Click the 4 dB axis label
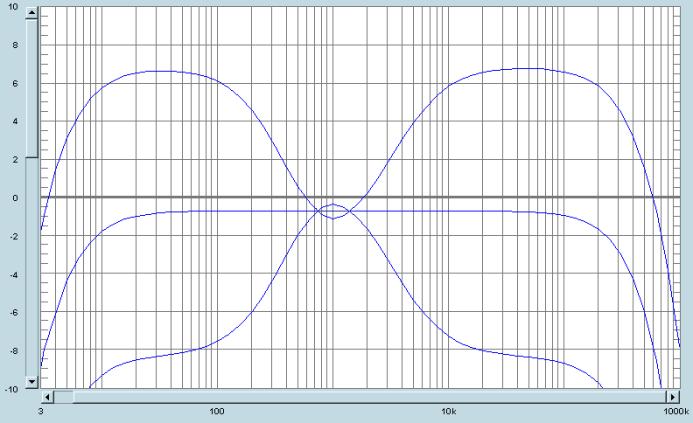Screen dimensions: 693x423 [x=15, y=122]
